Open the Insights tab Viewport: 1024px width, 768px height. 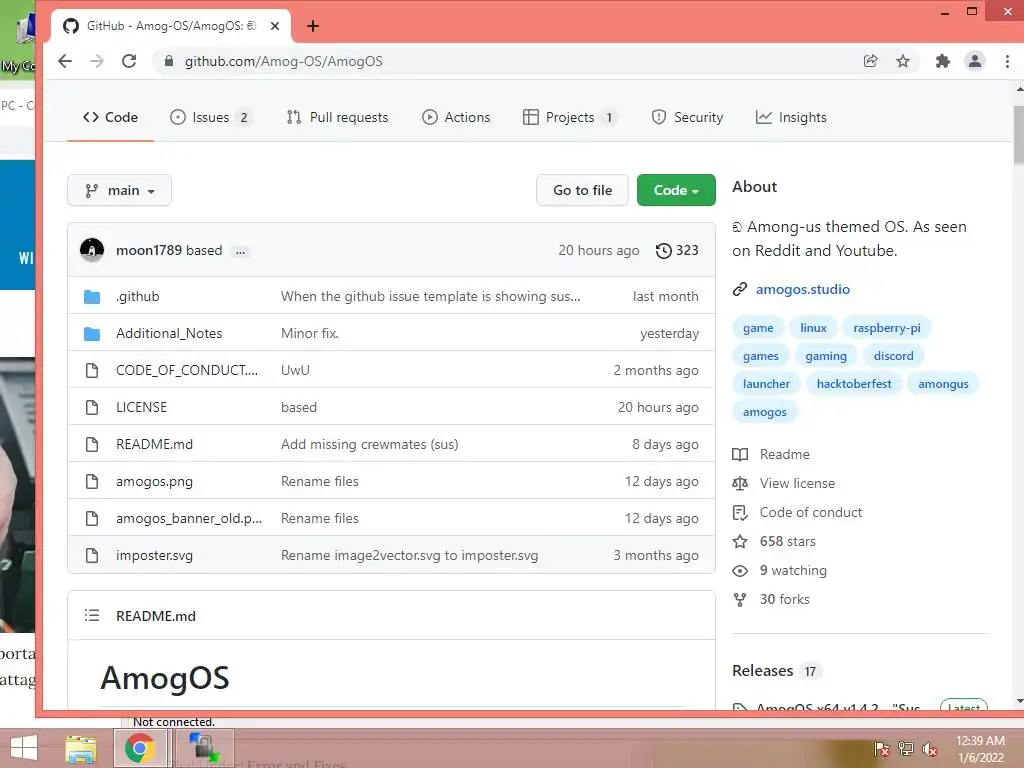[x=791, y=118]
